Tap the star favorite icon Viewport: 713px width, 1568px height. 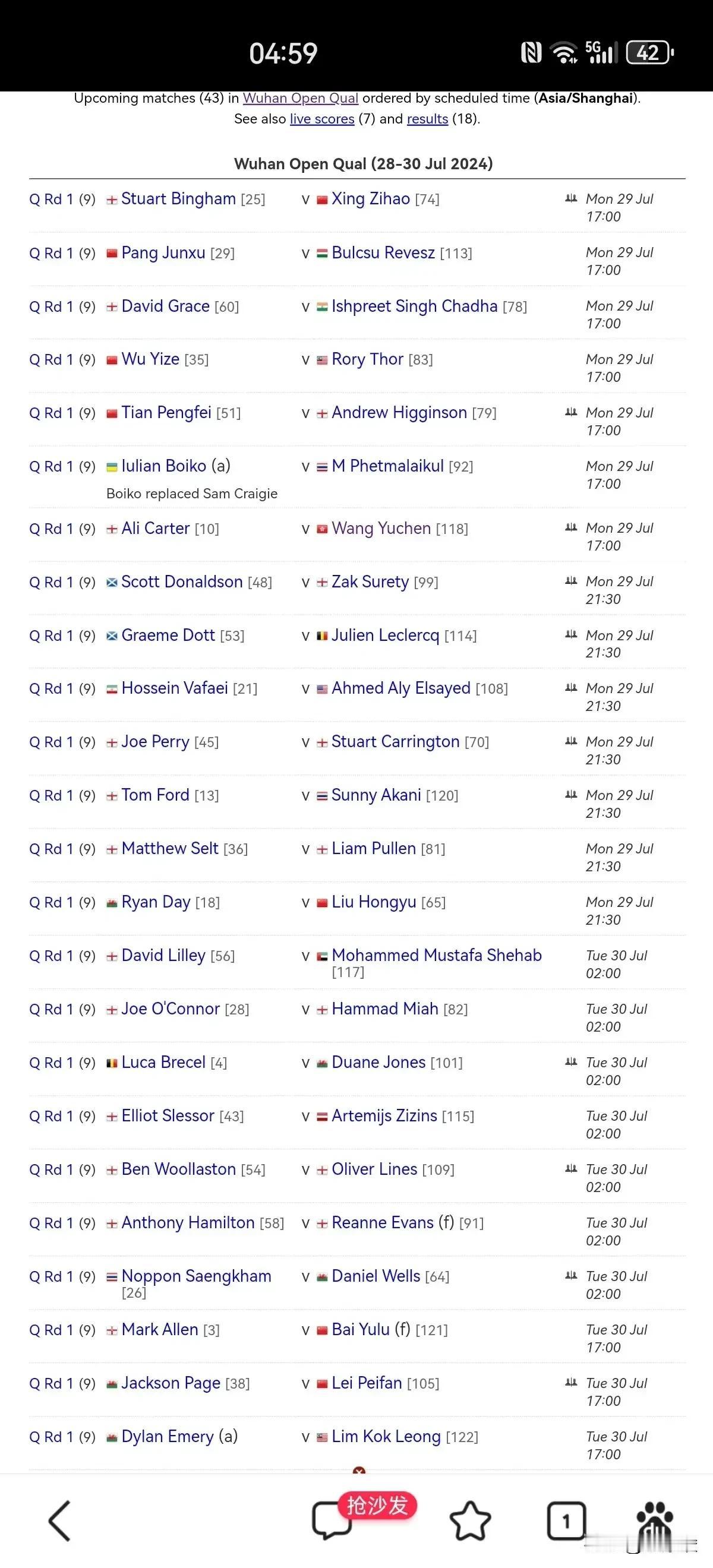point(470,1520)
